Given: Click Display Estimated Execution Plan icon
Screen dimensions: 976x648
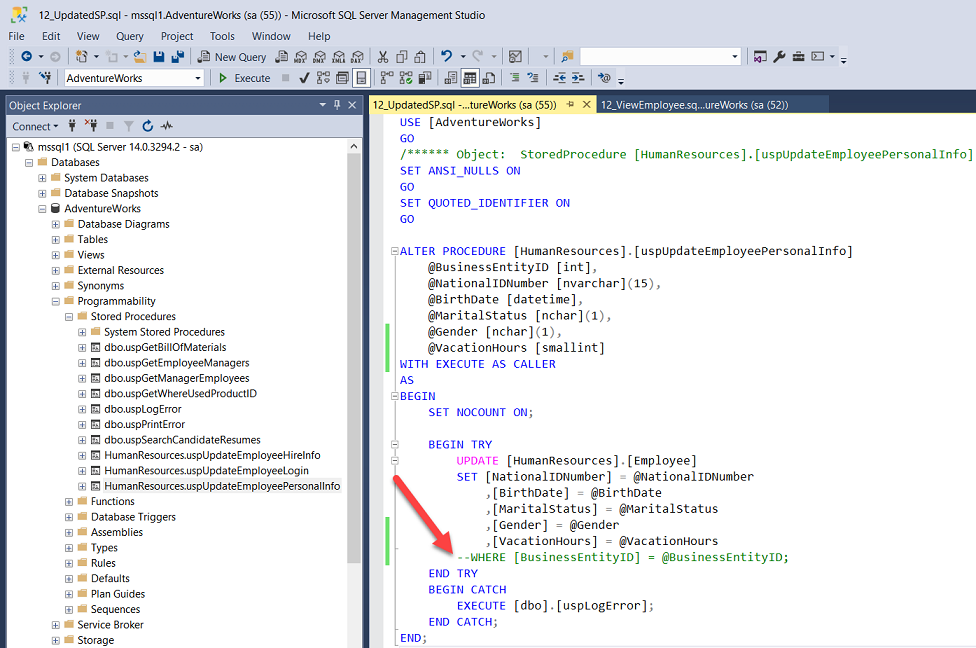Looking at the screenshot, I should 323,78.
